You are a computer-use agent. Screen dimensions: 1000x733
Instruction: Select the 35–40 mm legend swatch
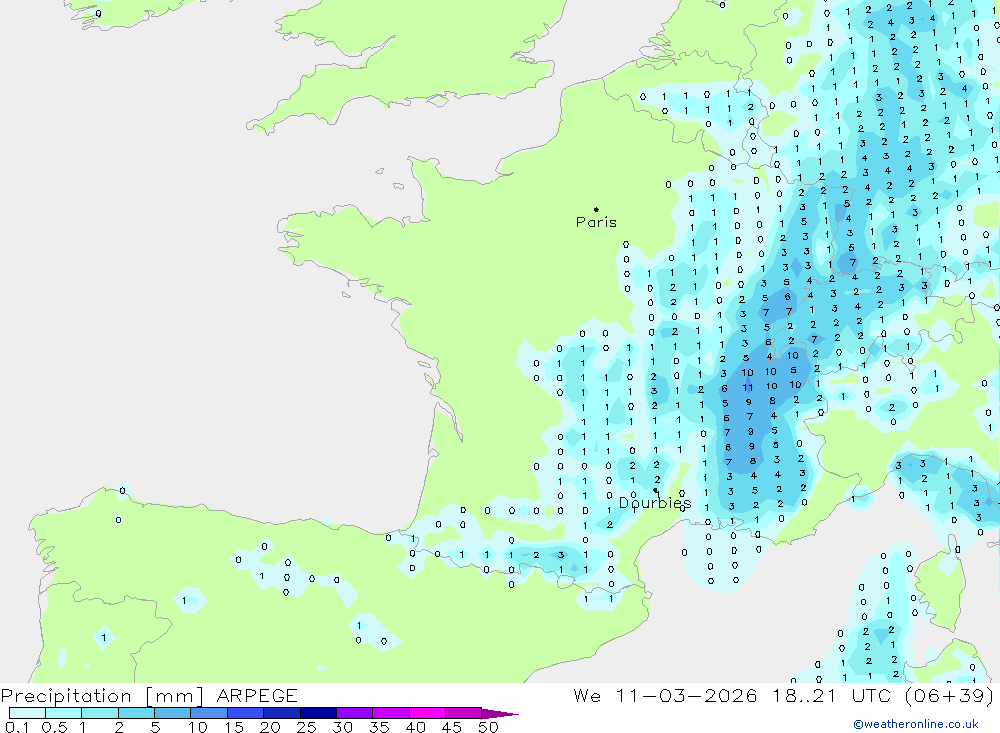coord(391,713)
